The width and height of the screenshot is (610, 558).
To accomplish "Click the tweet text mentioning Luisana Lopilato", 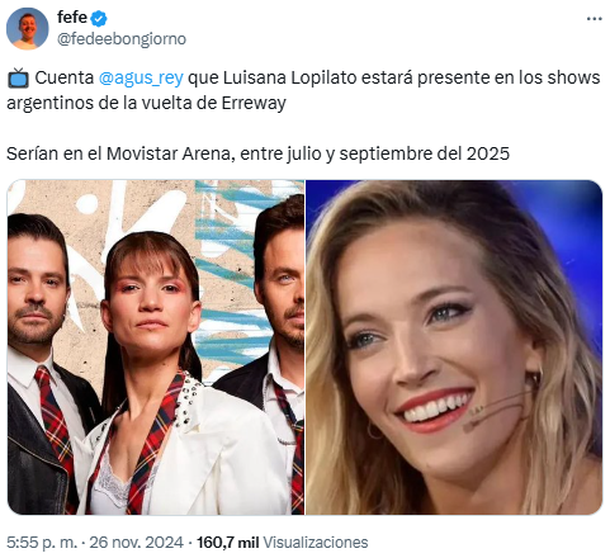I will point(303,90).
